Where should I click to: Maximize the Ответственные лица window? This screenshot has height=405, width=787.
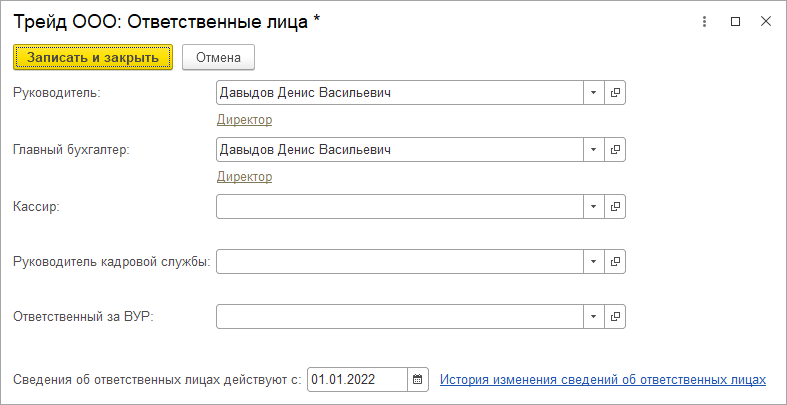pos(735,21)
